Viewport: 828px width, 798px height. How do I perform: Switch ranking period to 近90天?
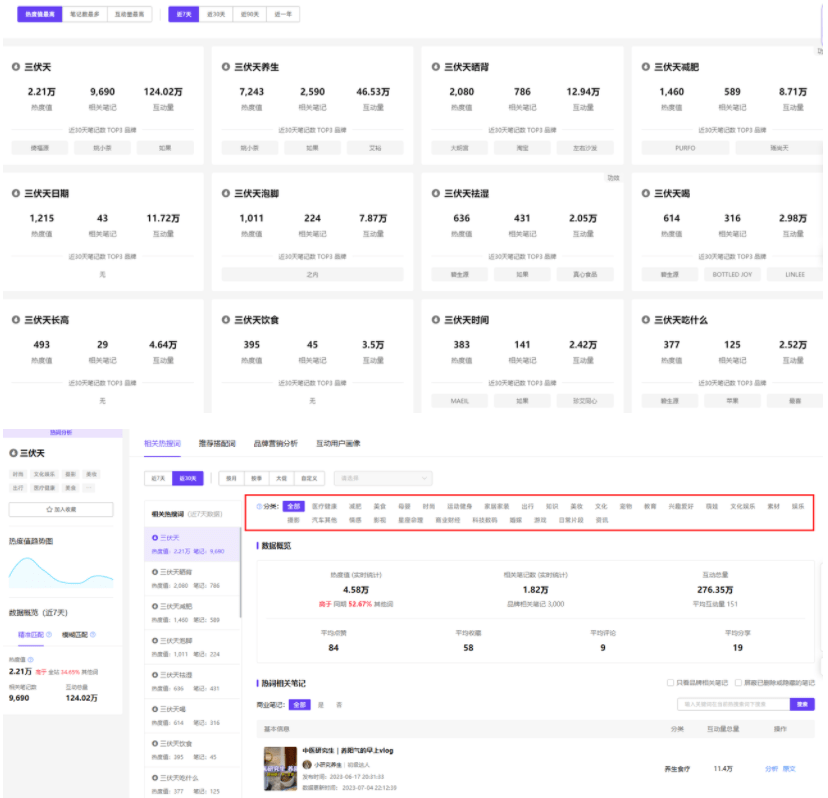[250, 14]
